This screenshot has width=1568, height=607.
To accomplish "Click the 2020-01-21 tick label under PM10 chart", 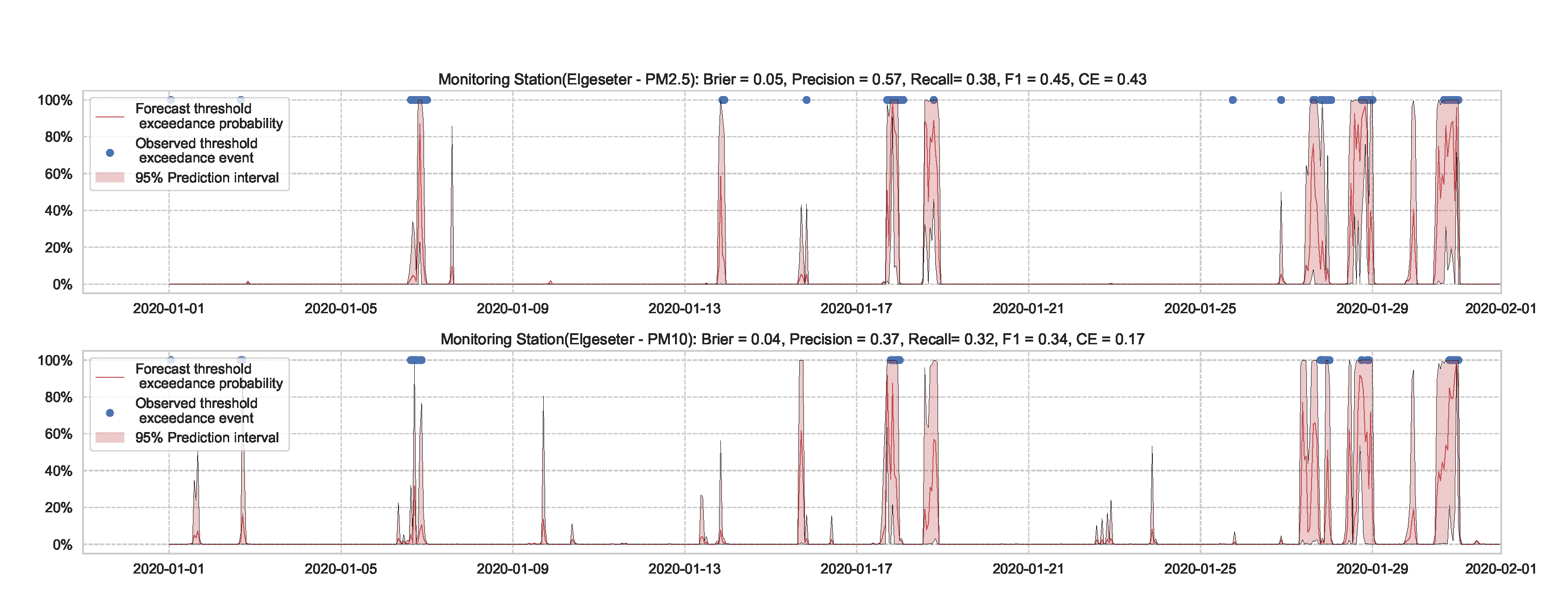I will point(1028,568).
